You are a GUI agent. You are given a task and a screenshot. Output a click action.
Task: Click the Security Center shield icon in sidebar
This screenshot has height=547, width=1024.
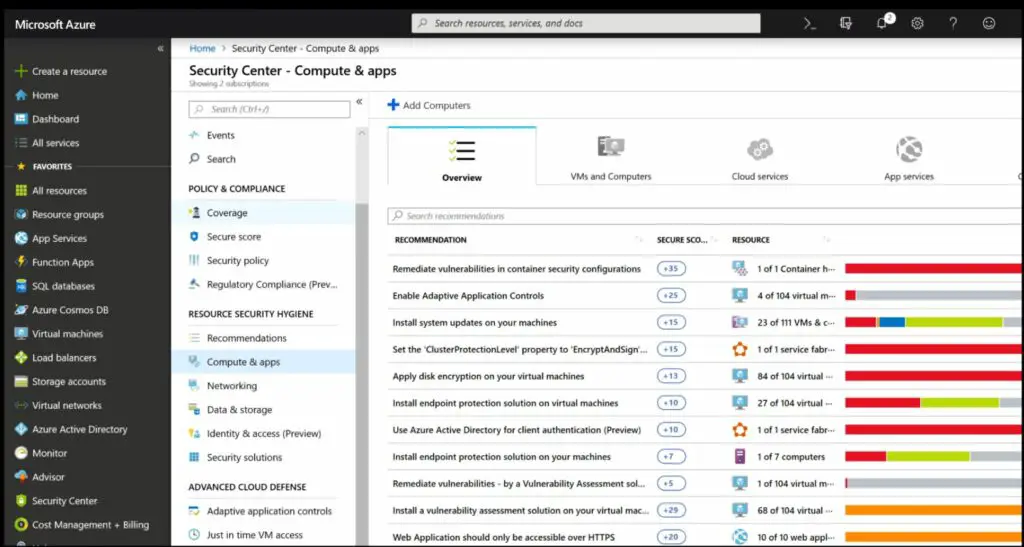pos(21,501)
